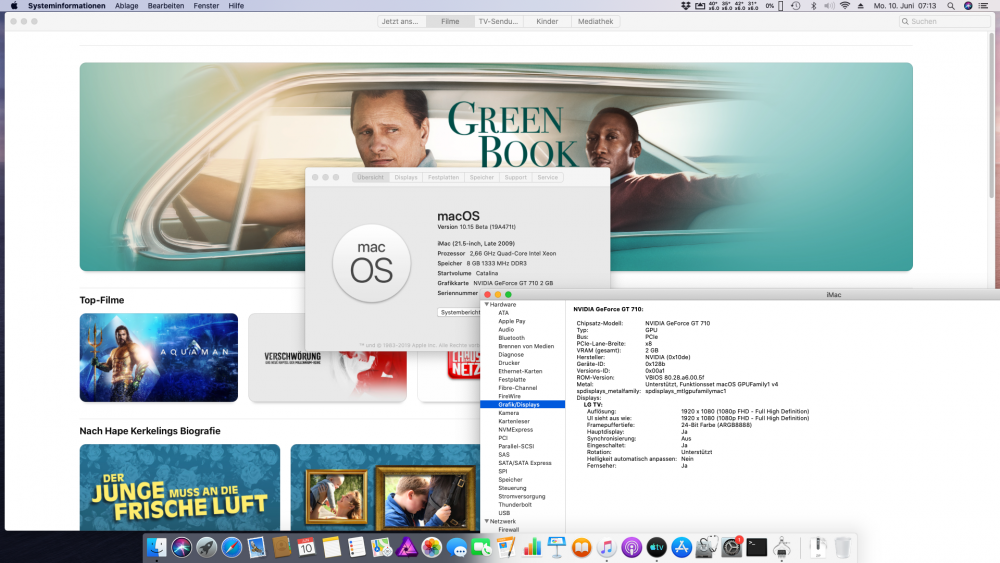
Task: Open Trash in the dock
Action: [x=842, y=547]
